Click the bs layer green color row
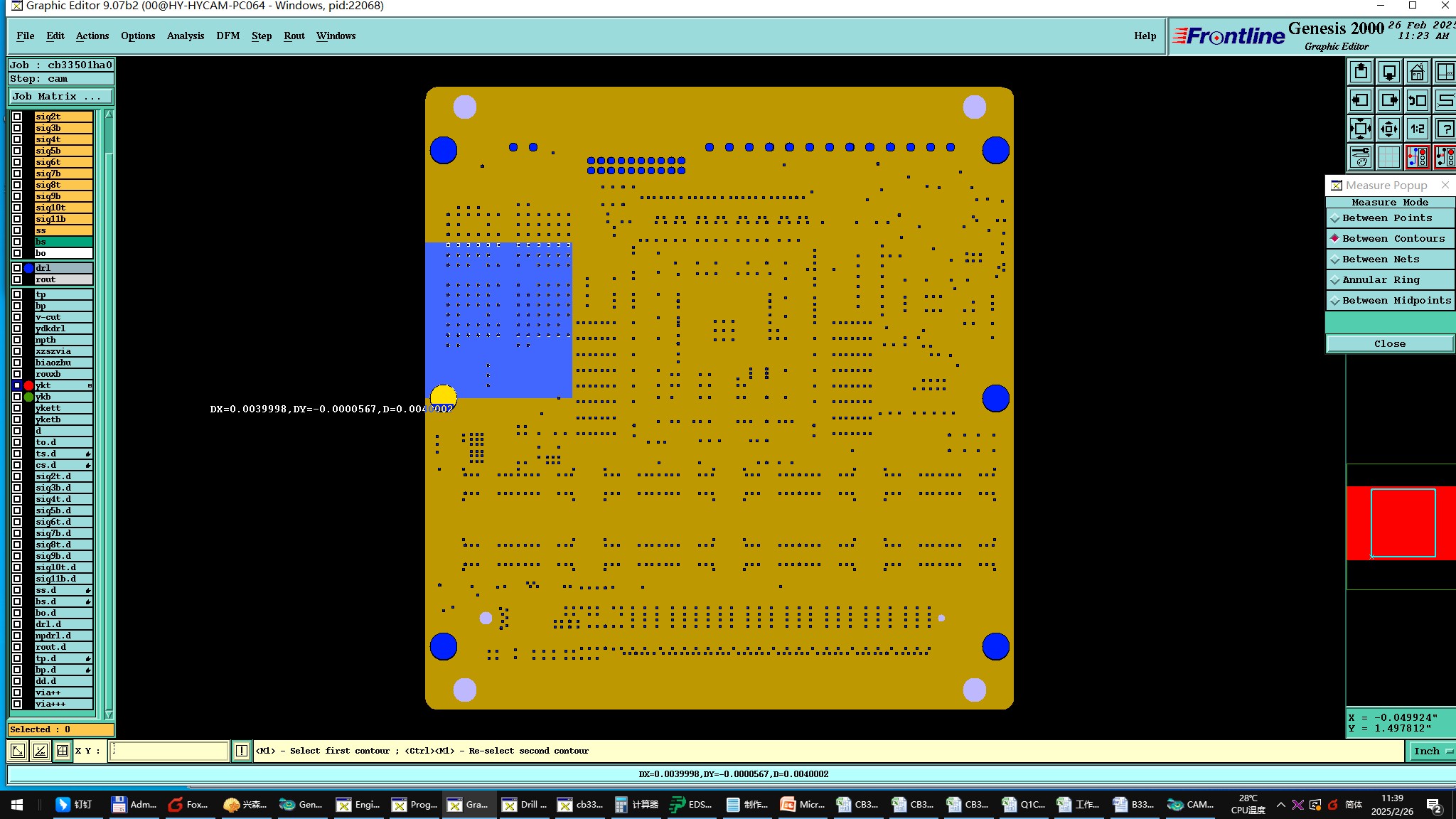Image resolution: width=1456 pixels, height=819 pixels. tap(63, 242)
